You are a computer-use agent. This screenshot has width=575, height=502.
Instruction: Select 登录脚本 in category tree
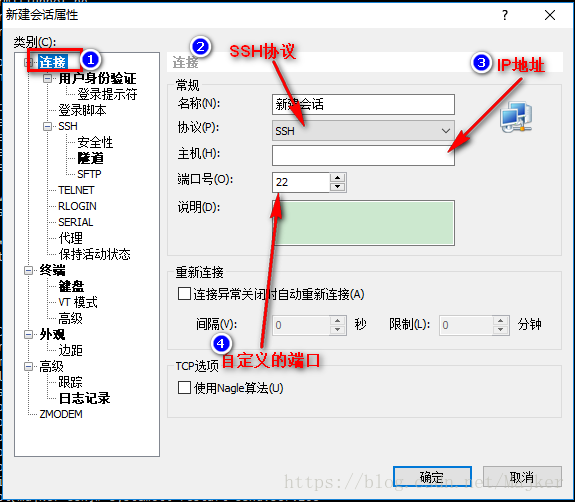point(82,110)
